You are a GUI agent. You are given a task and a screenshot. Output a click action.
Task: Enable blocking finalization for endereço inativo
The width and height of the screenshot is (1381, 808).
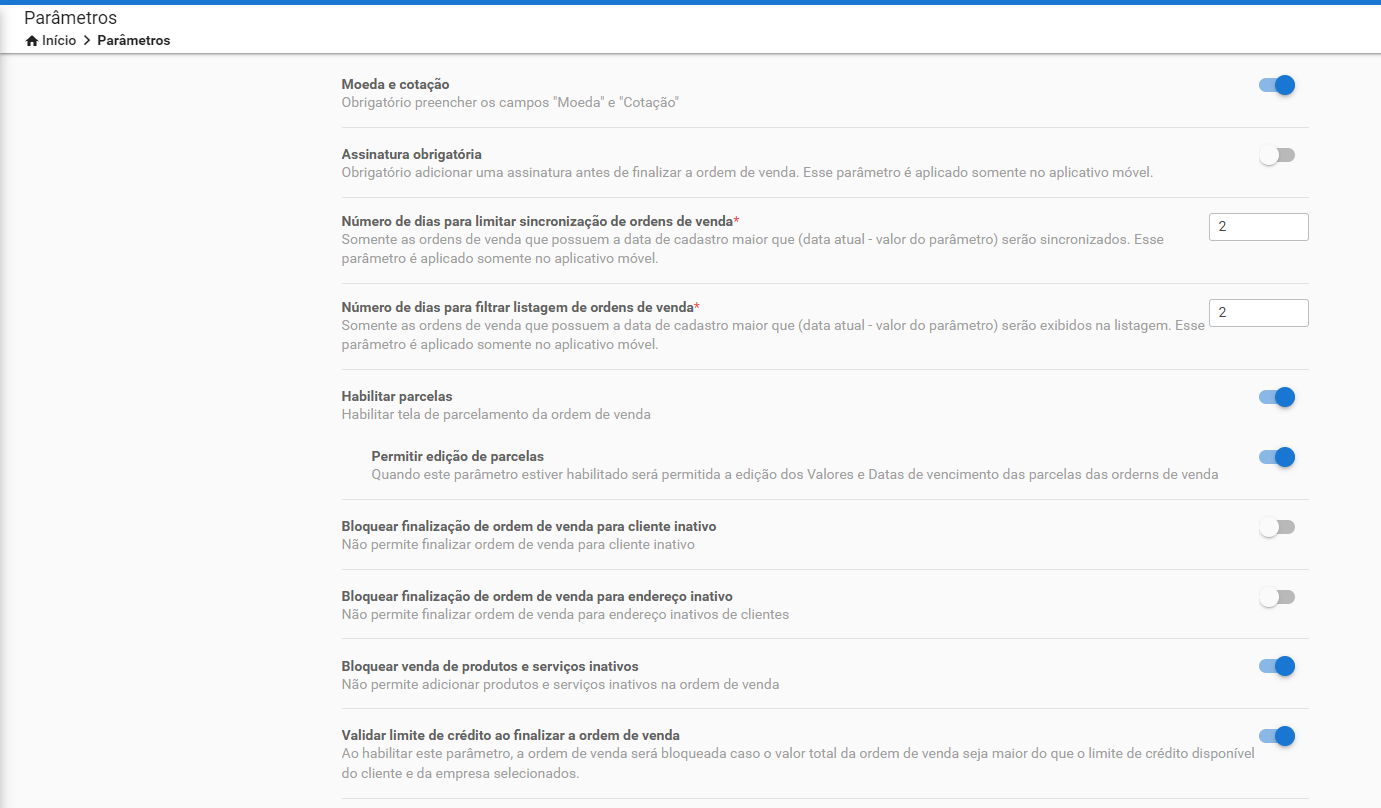[x=1277, y=597]
